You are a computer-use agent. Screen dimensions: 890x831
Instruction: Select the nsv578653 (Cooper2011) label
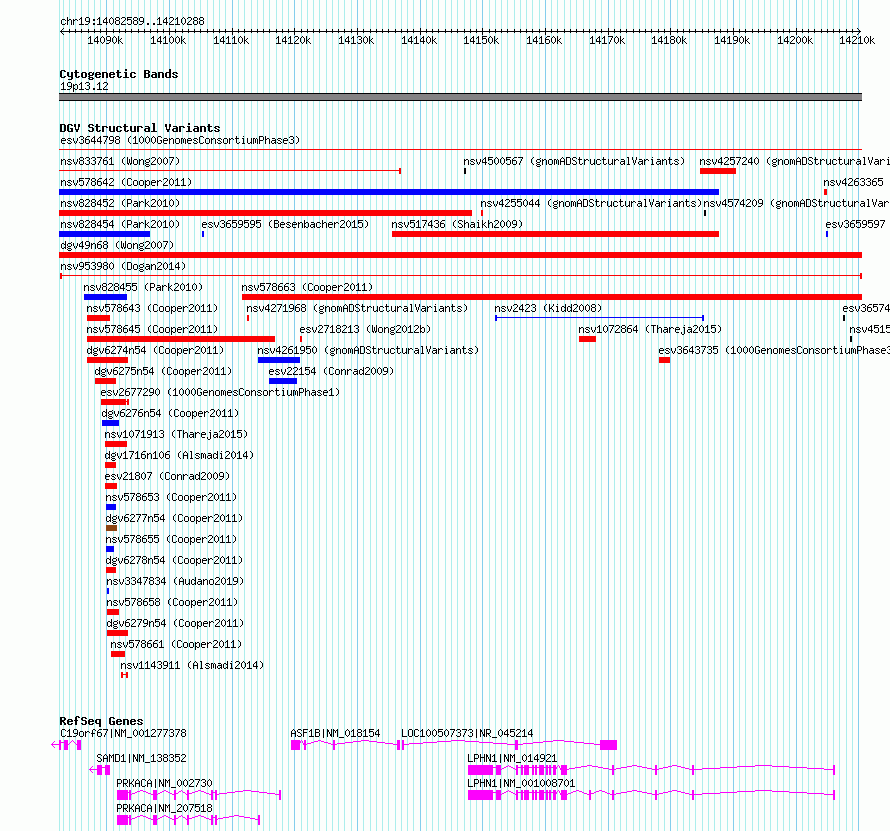171,497
